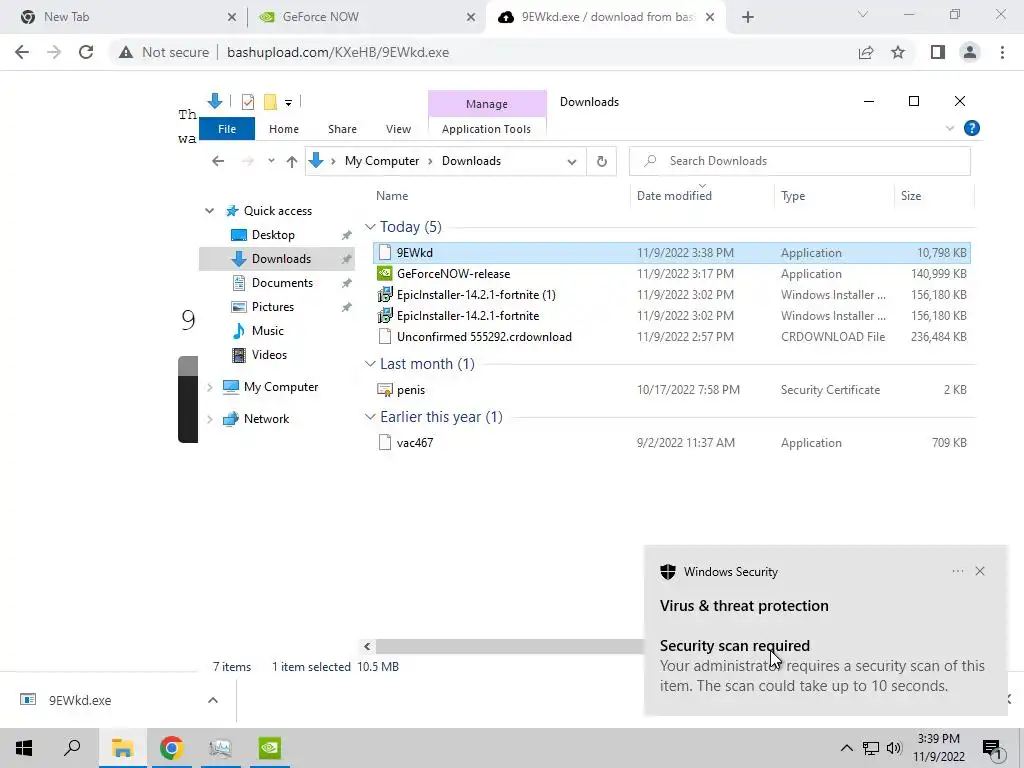The height and width of the screenshot is (768, 1024).
Task: Open Chrome profile avatar
Action: (970, 52)
